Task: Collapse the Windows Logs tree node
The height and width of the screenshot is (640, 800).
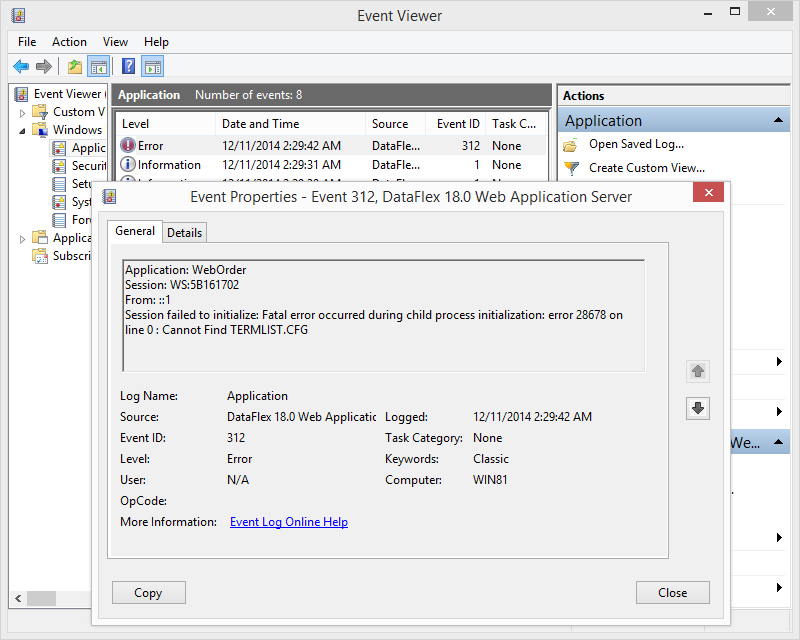Action: coord(22,131)
